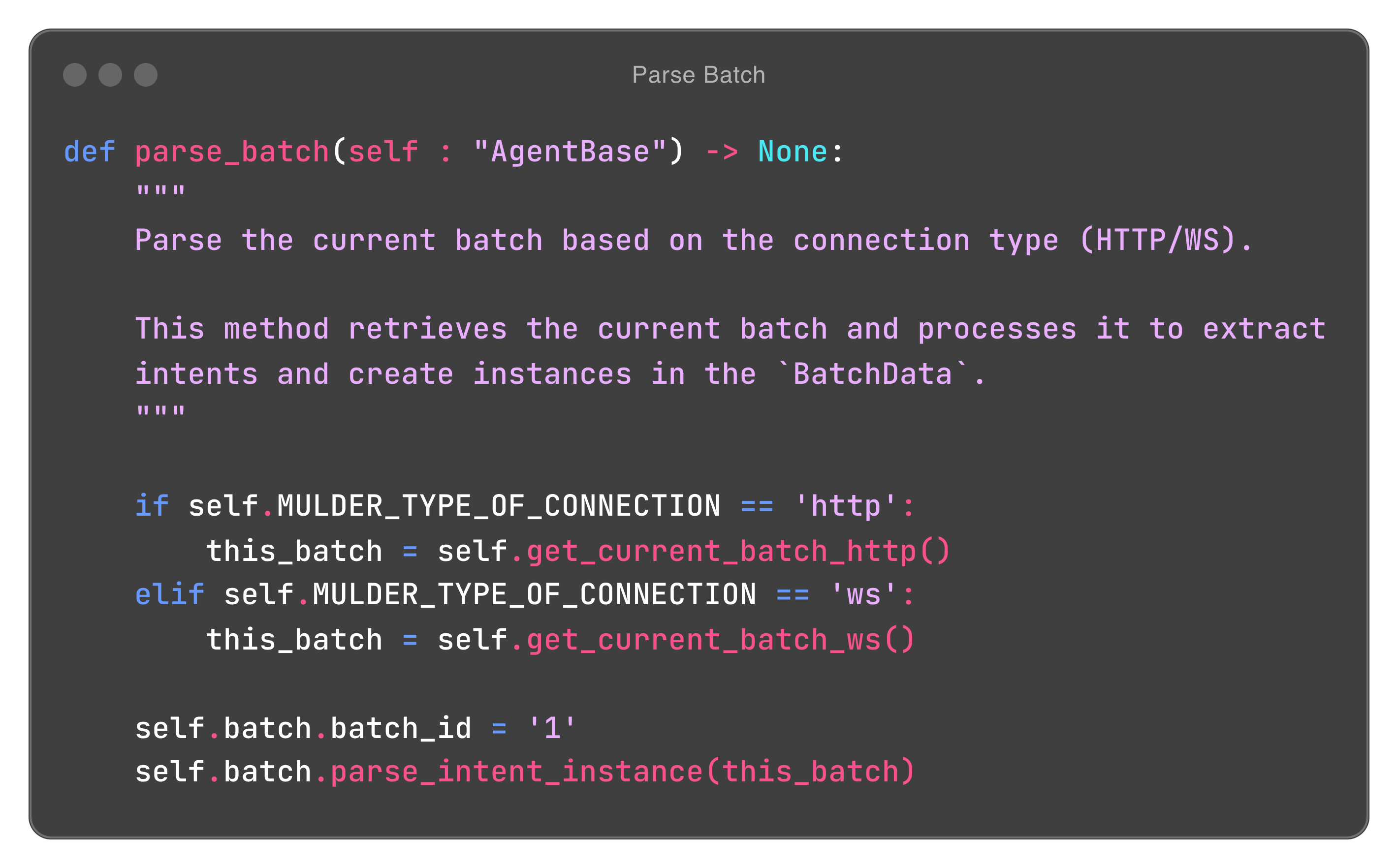This screenshot has width=1398, height=868.
Task: Click the 'ws' string literal
Action: tap(863, 595)
